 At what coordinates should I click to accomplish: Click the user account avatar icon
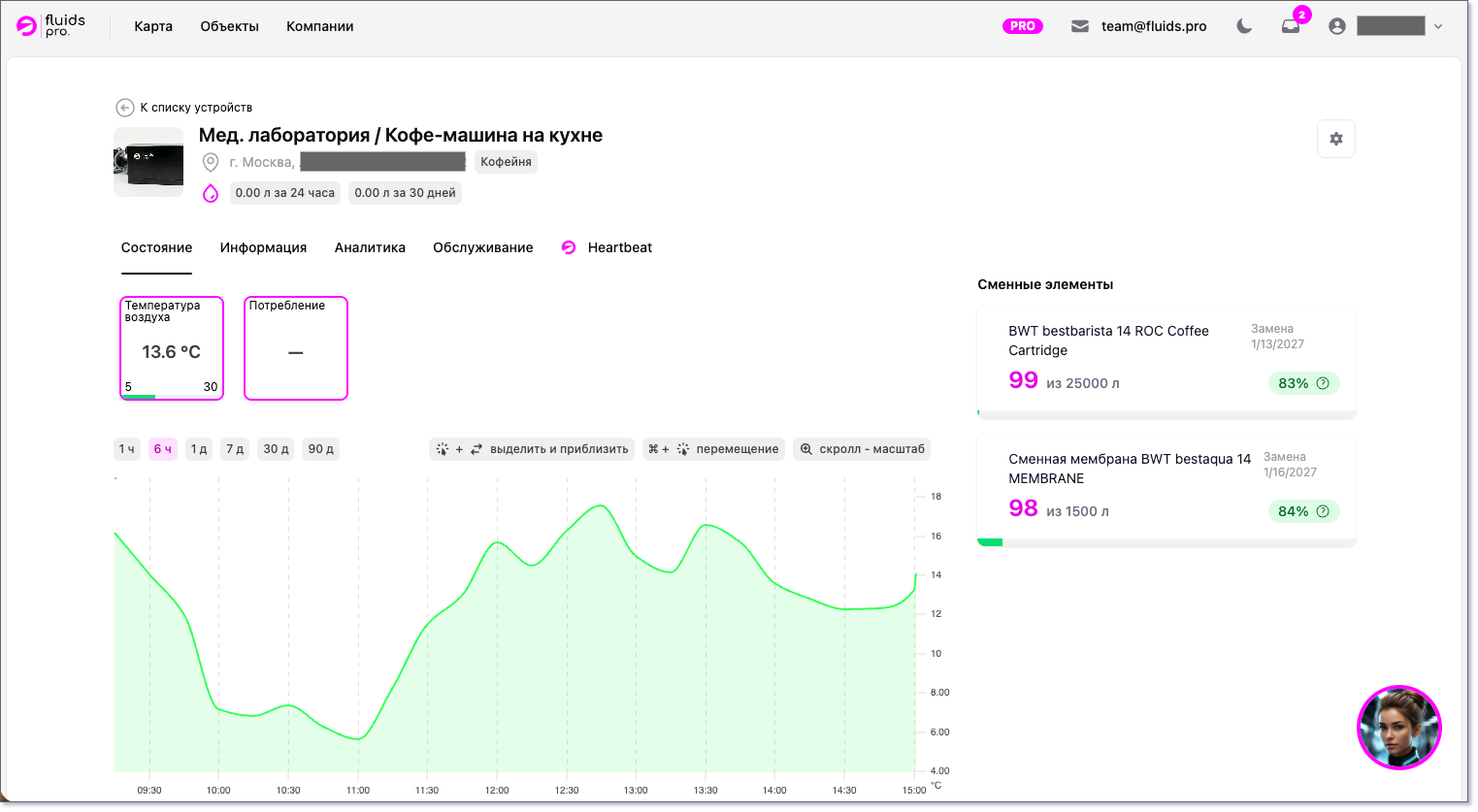click(1337, 26)
